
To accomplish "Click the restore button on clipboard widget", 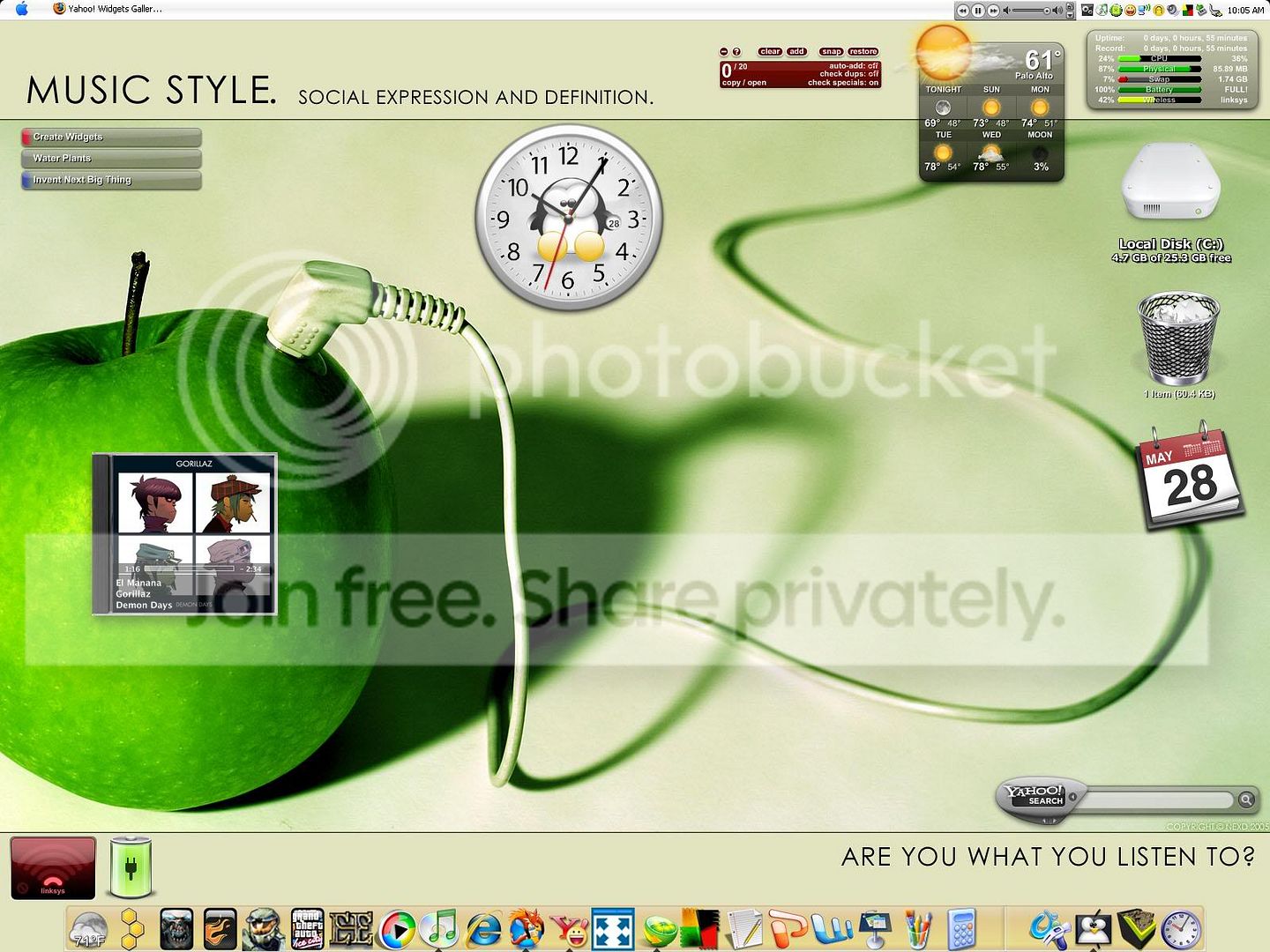I will tap(863, 51).
